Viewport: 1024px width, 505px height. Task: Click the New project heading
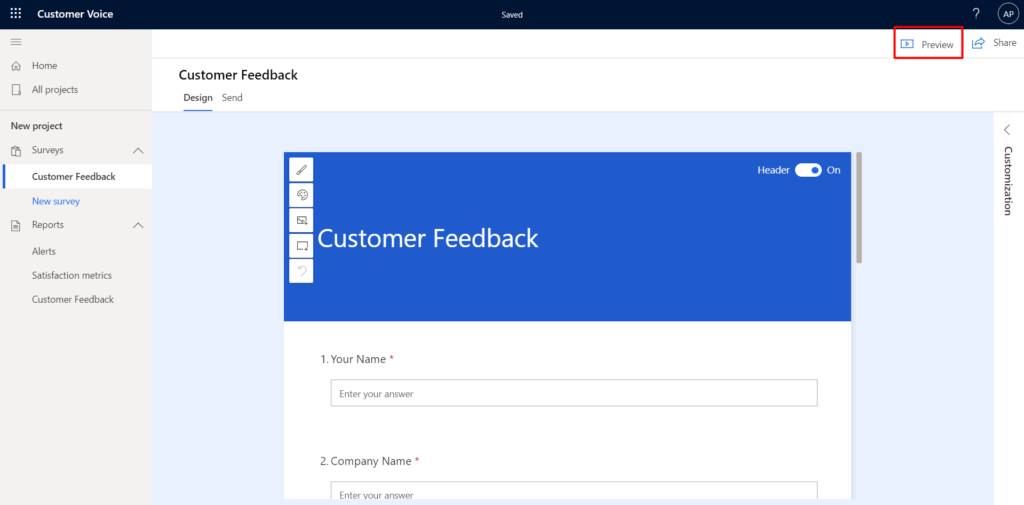pyautogui.click(x=37, y=126)
